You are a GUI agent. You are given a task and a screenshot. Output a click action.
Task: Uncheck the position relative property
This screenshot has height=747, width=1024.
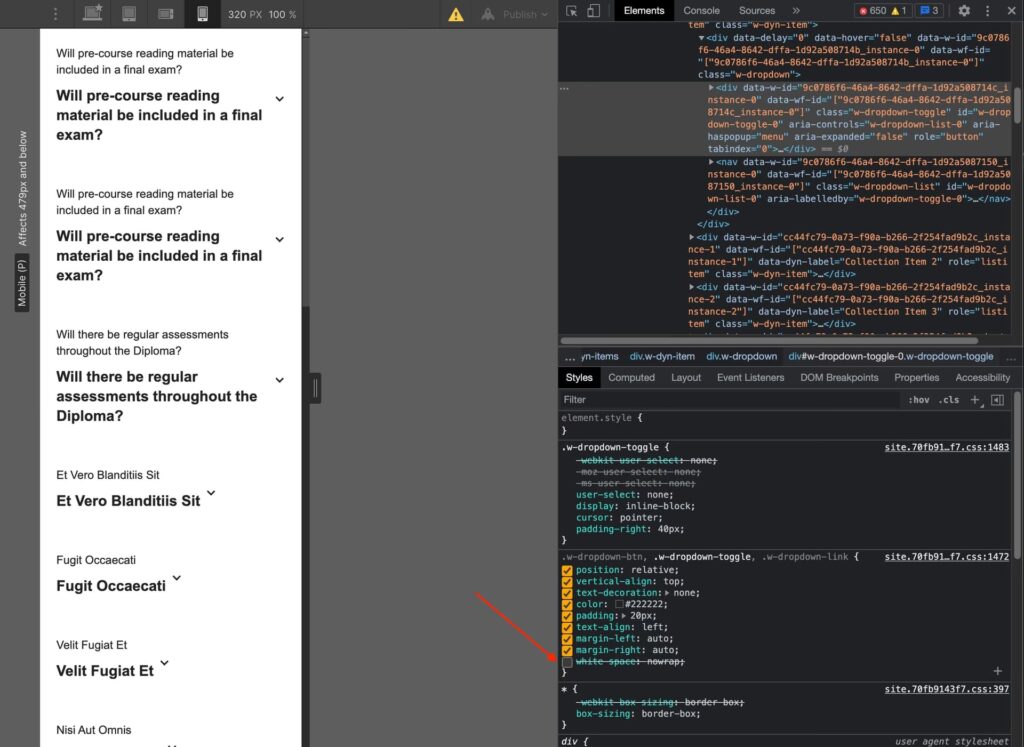[x=567, y=570]
